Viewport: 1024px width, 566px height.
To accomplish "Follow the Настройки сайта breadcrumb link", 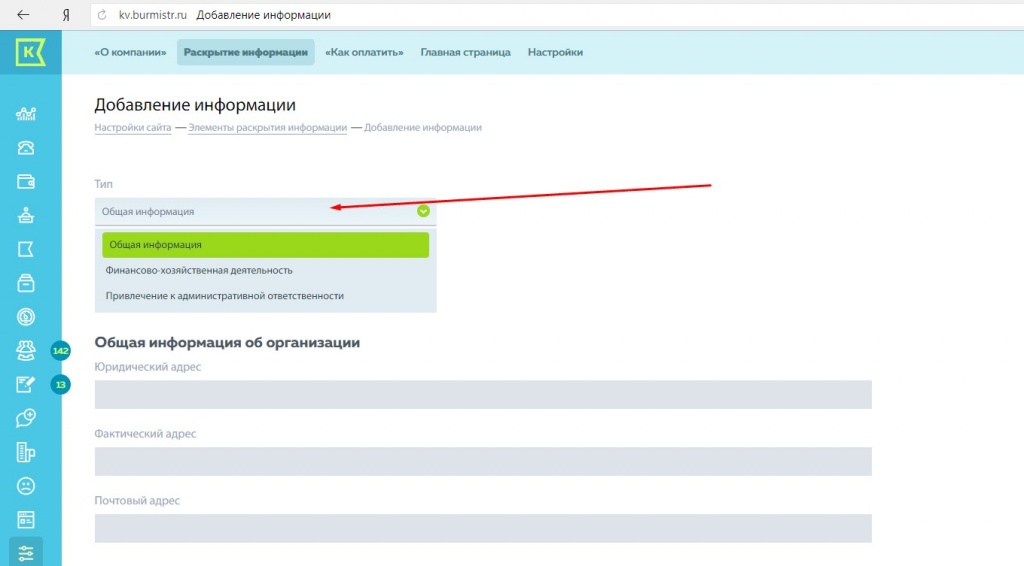I will 133,128.
